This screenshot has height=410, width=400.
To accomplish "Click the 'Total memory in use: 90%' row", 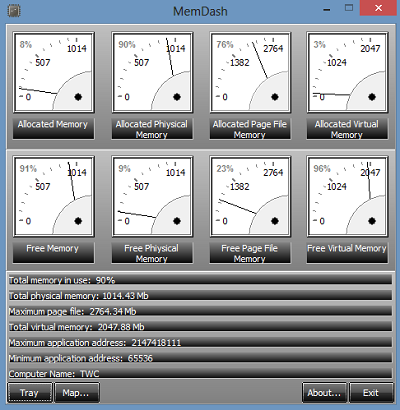I will 200,280.
